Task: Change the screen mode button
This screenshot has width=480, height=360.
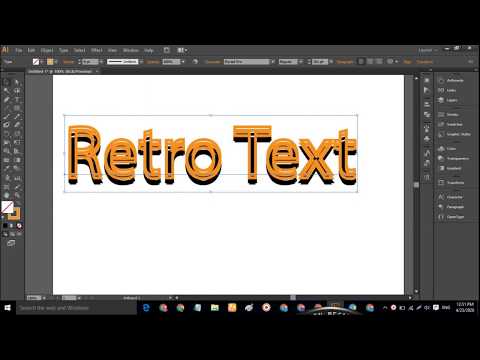Action: click(x=11, y=243)
